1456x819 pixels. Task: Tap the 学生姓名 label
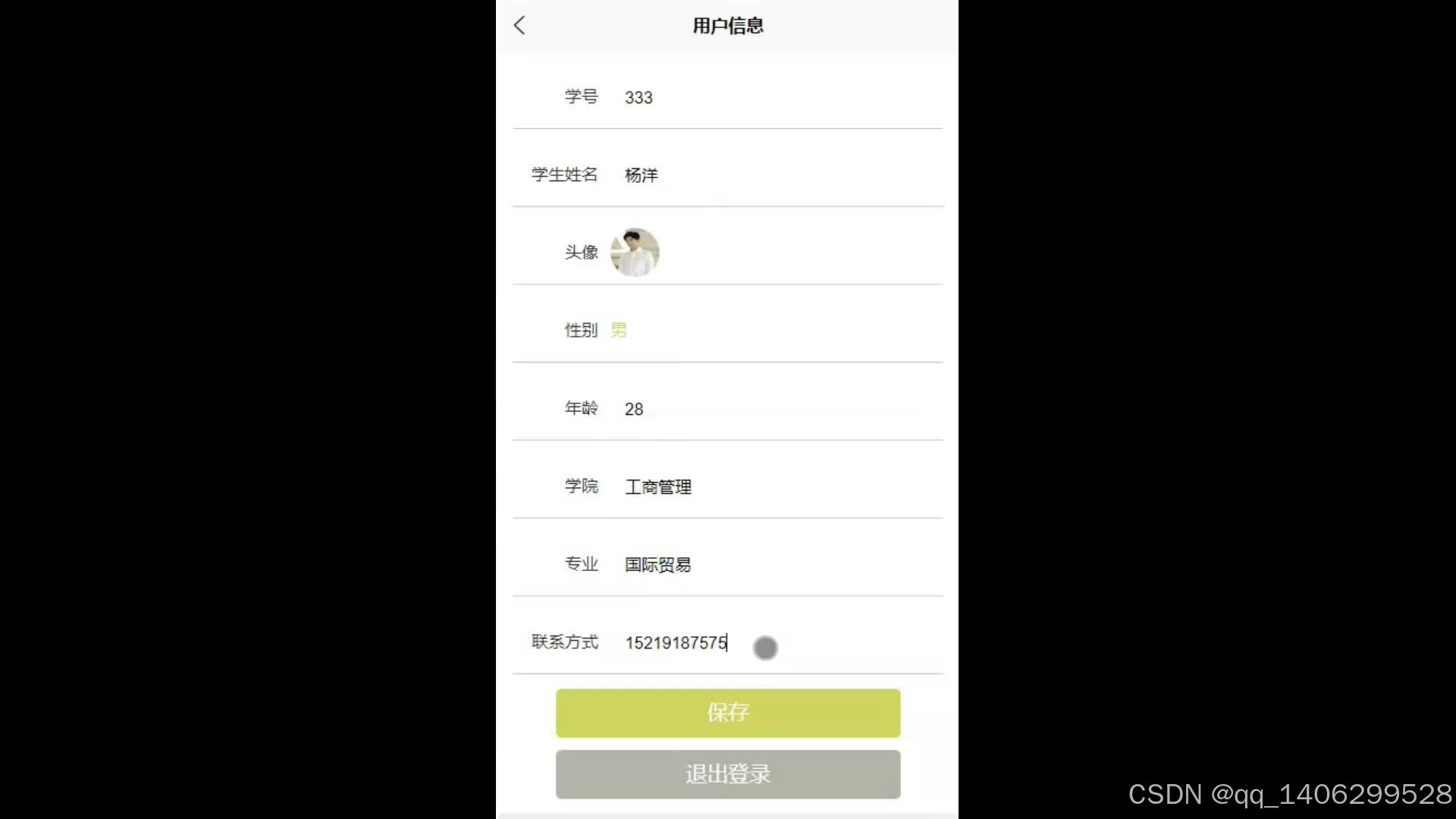(x=565, y=174)
